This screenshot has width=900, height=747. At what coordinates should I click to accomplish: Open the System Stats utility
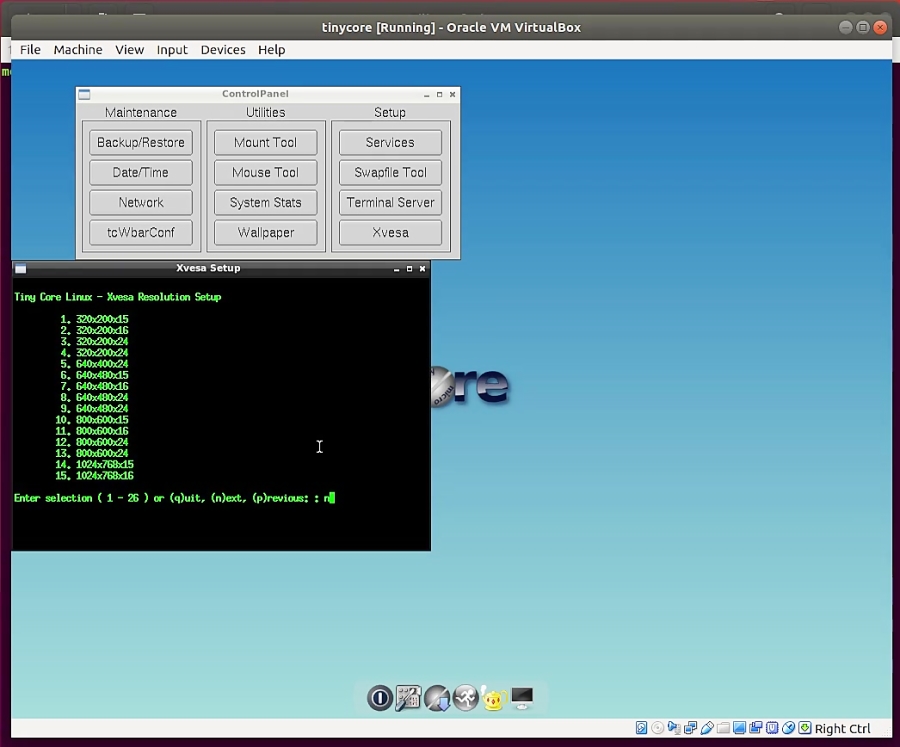coord(265,202)
